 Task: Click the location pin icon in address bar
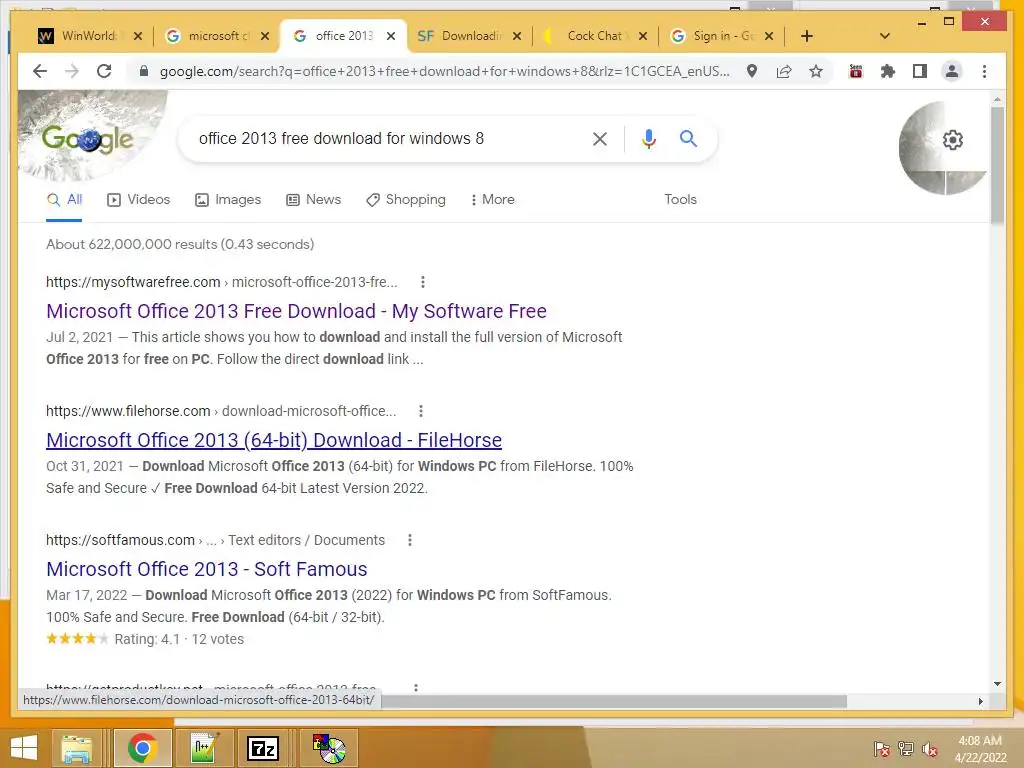click(752, 71)
